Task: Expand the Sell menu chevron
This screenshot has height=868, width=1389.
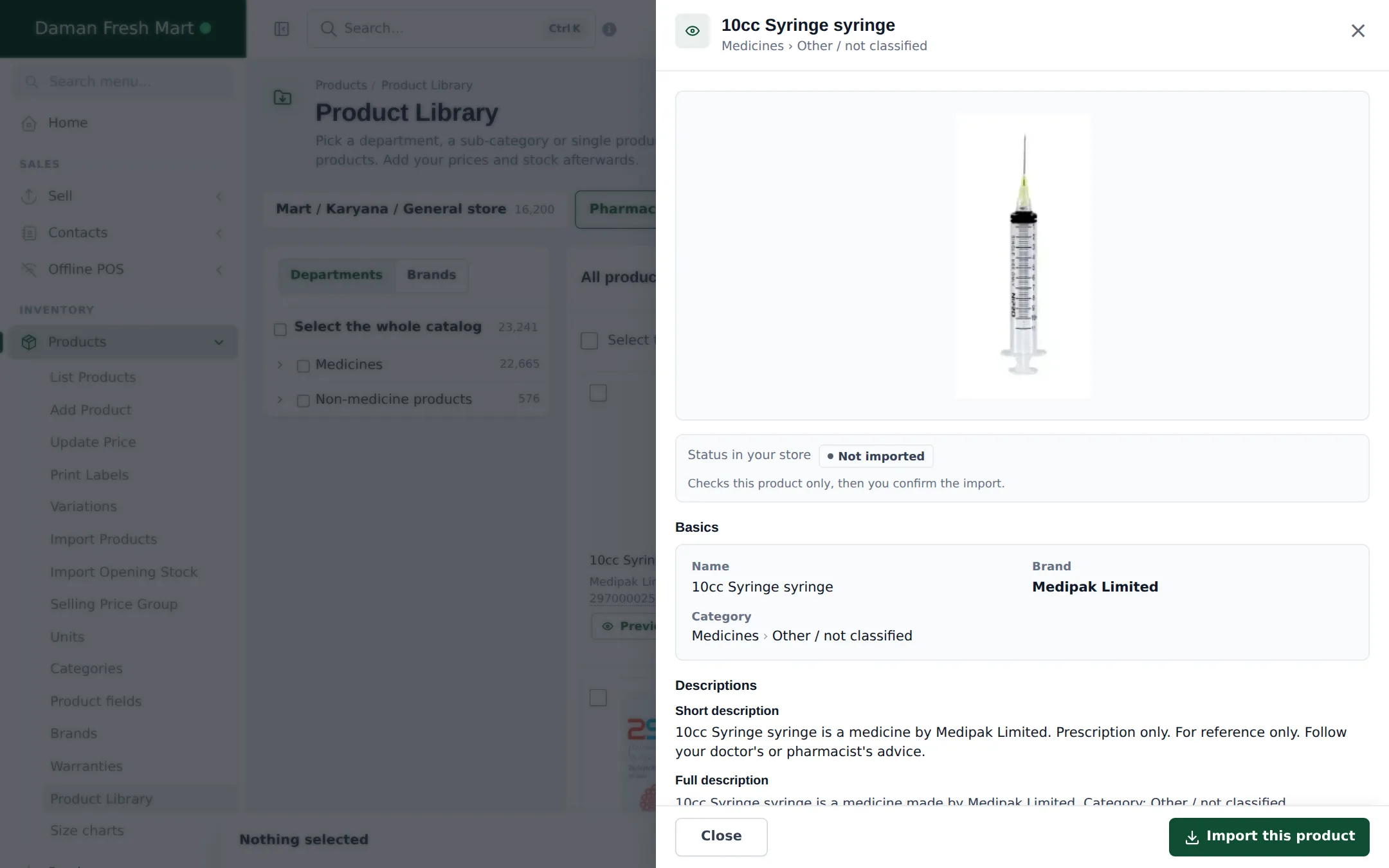Action: (x=219, y=197)
